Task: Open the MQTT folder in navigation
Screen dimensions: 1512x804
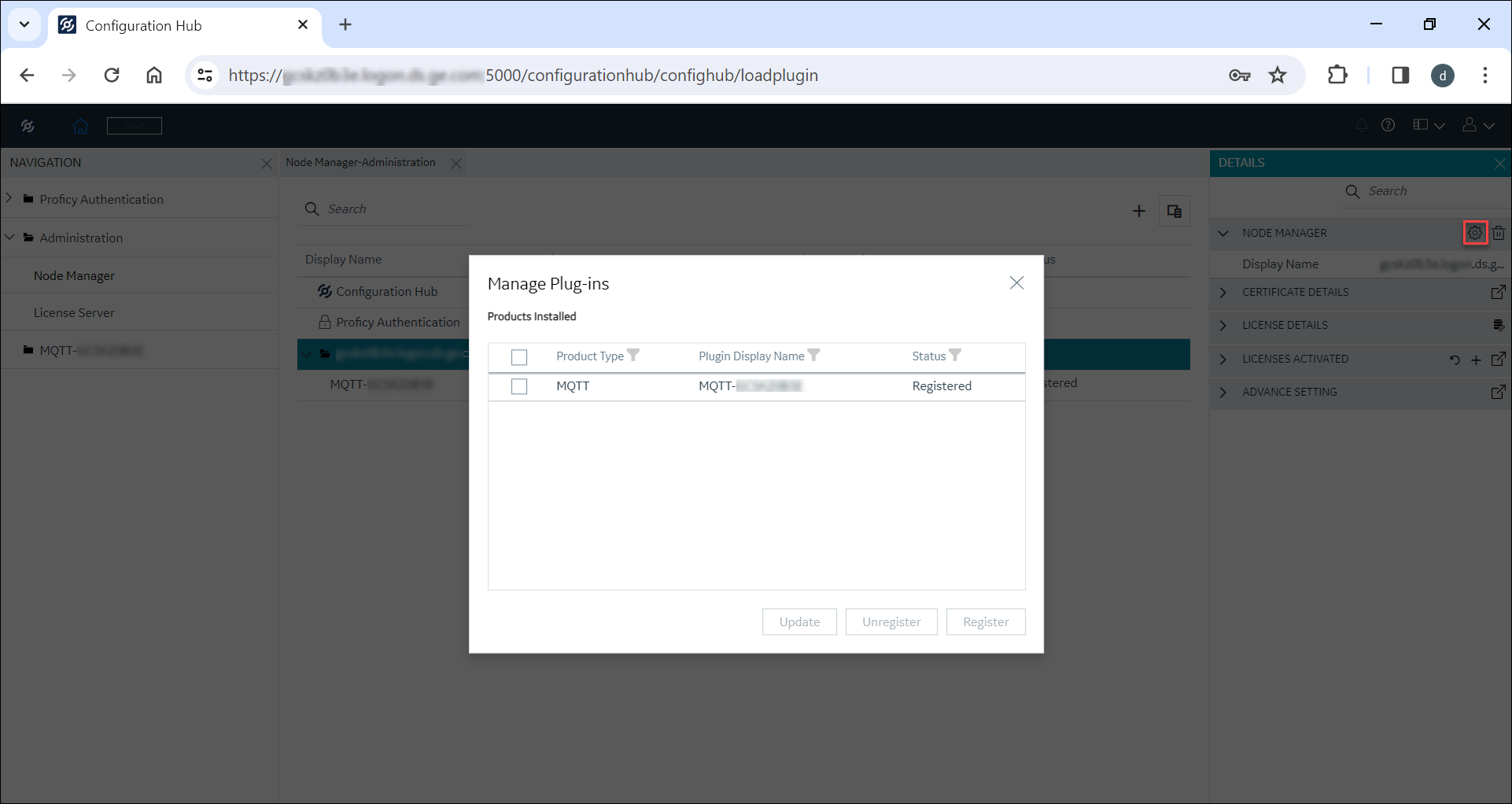Action: click(x=83, y=350)
